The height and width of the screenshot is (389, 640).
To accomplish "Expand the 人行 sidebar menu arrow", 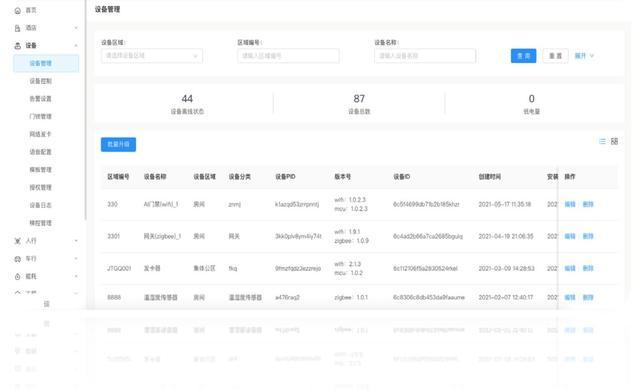I will (x=76, y=241).
